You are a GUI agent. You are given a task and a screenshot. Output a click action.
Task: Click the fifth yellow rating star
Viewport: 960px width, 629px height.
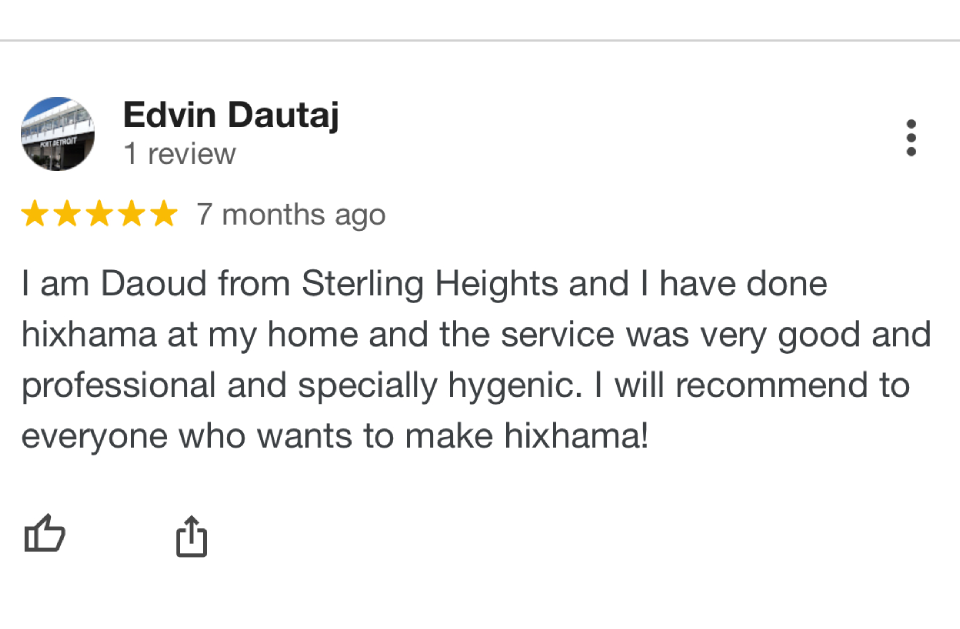coord(163,214)
